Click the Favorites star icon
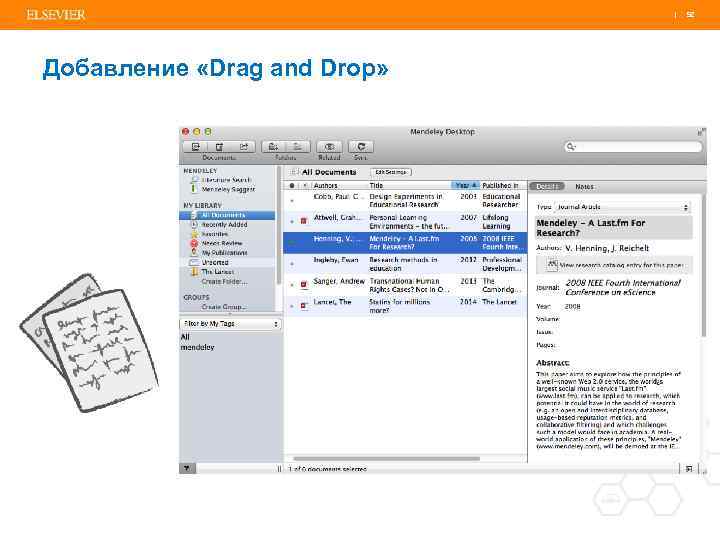The width and height of the screenshot is (720, 540). (194, 234)
